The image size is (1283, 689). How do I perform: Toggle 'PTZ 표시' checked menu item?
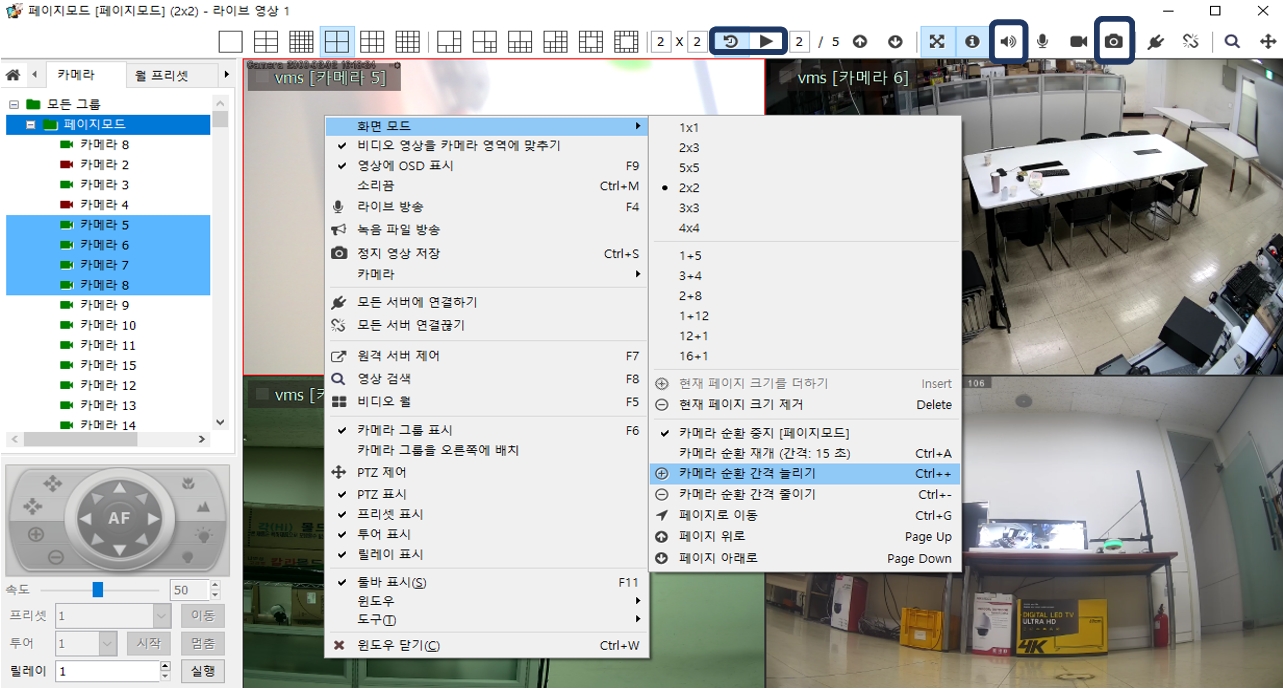pos(382,494)
